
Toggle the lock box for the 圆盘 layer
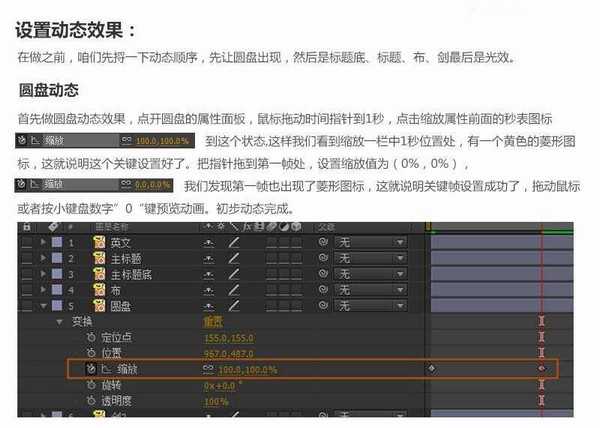coord(26,306)
